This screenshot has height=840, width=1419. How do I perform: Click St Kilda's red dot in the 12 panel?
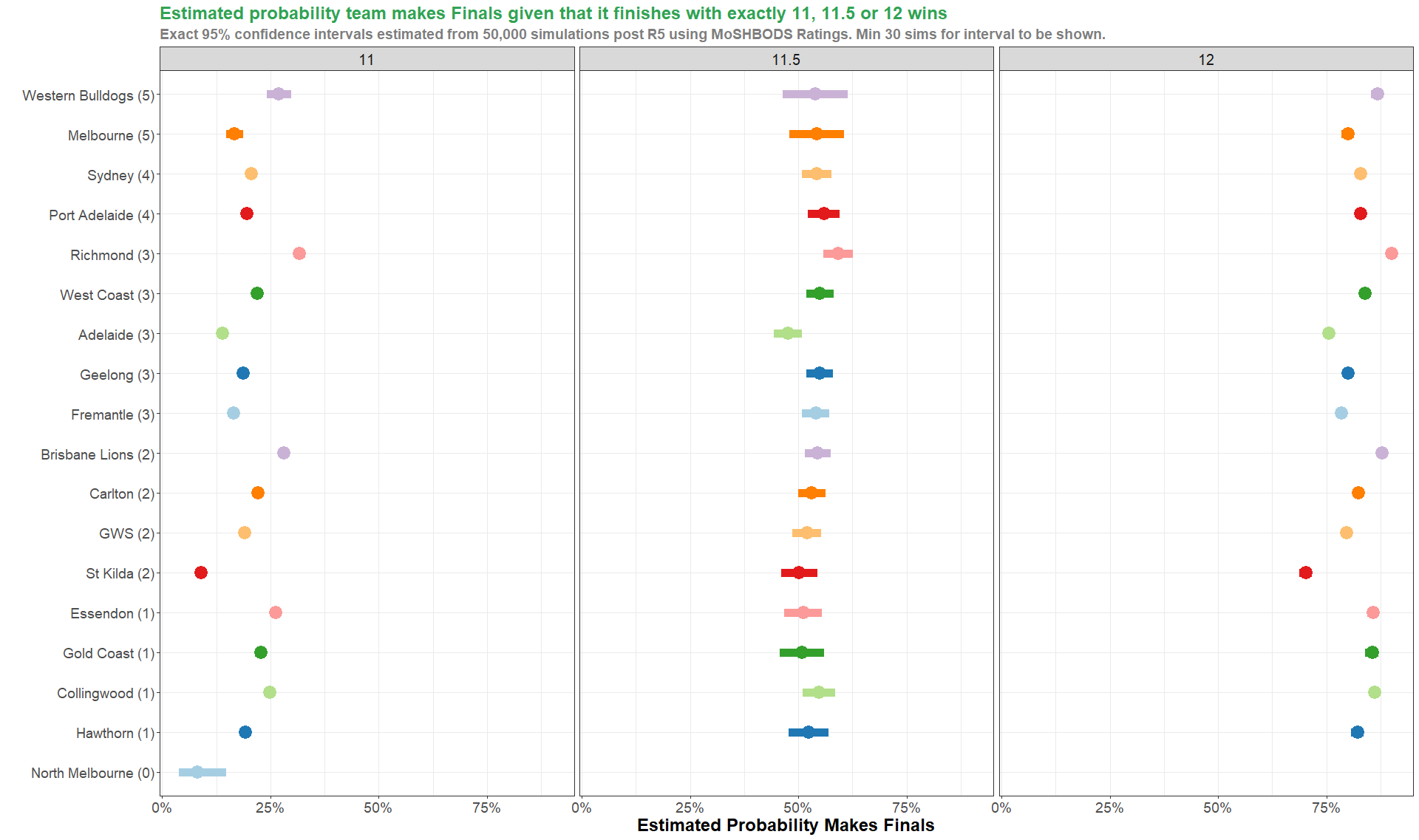point(1305,573)
